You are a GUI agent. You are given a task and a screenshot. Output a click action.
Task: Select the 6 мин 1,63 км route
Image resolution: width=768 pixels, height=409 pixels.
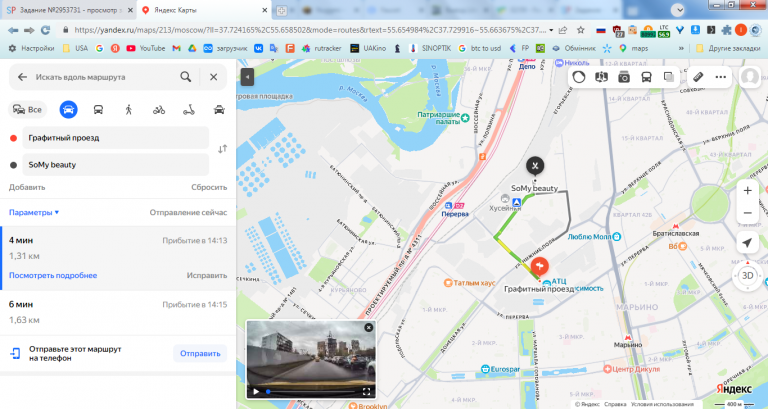(x=118, y=313)
